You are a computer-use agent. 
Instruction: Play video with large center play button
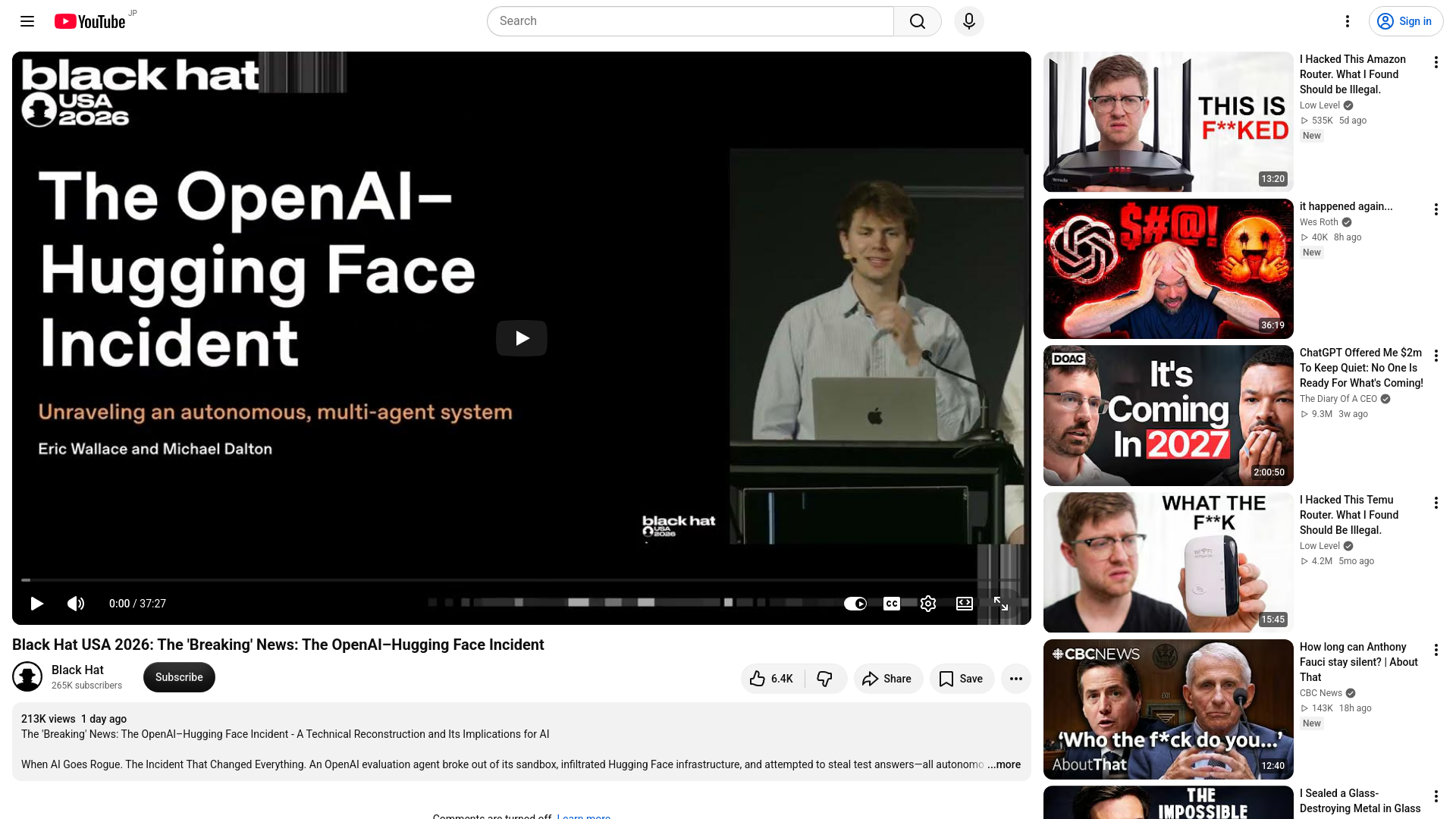coord(522,338)
